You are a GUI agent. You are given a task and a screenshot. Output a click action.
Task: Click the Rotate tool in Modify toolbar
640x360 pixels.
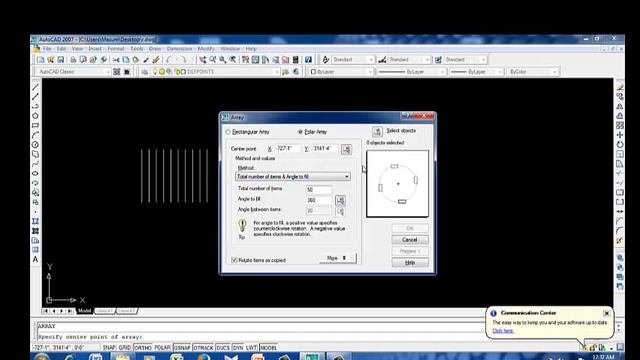[x=620, y=144]
